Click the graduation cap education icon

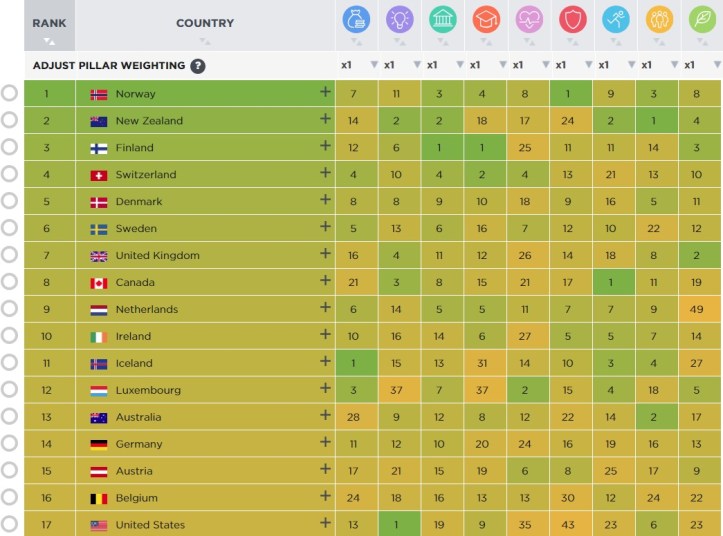486,20
